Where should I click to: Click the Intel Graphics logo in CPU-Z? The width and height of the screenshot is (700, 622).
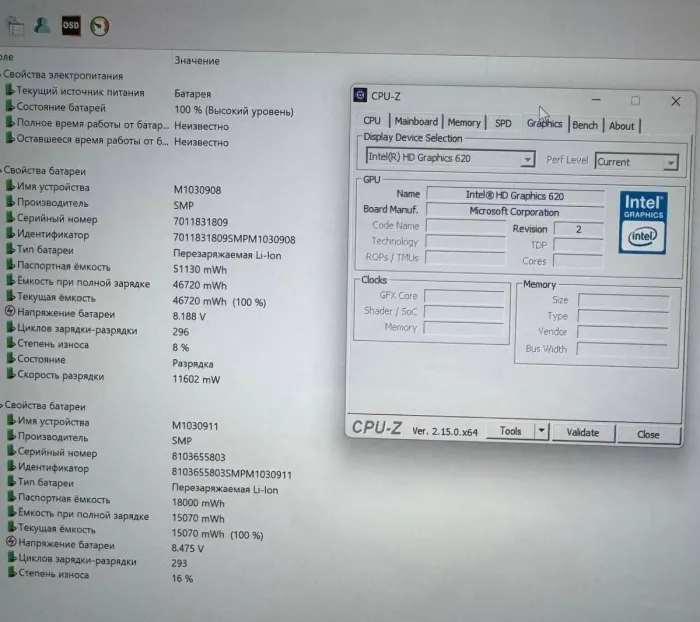tap(643, 223)
